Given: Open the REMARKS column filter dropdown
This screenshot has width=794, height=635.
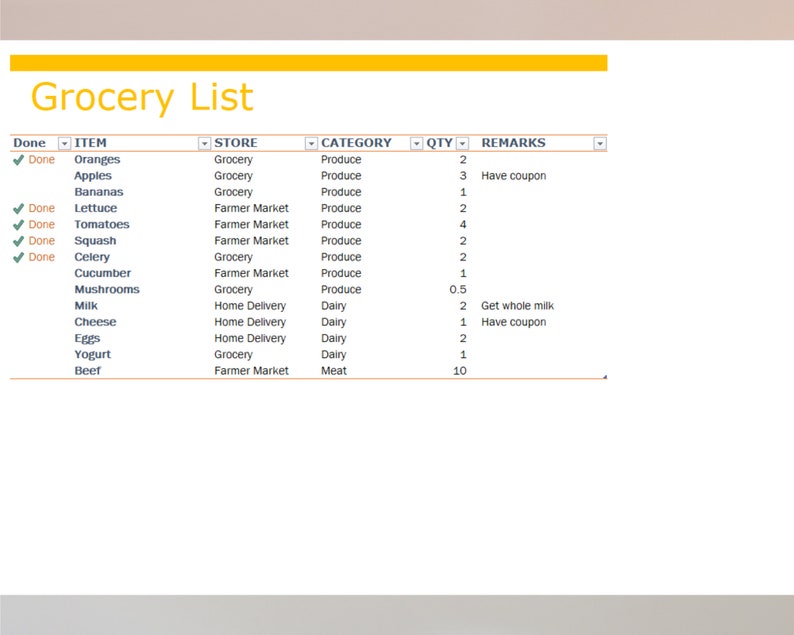Looking at the screenshot, I should 599,144.
